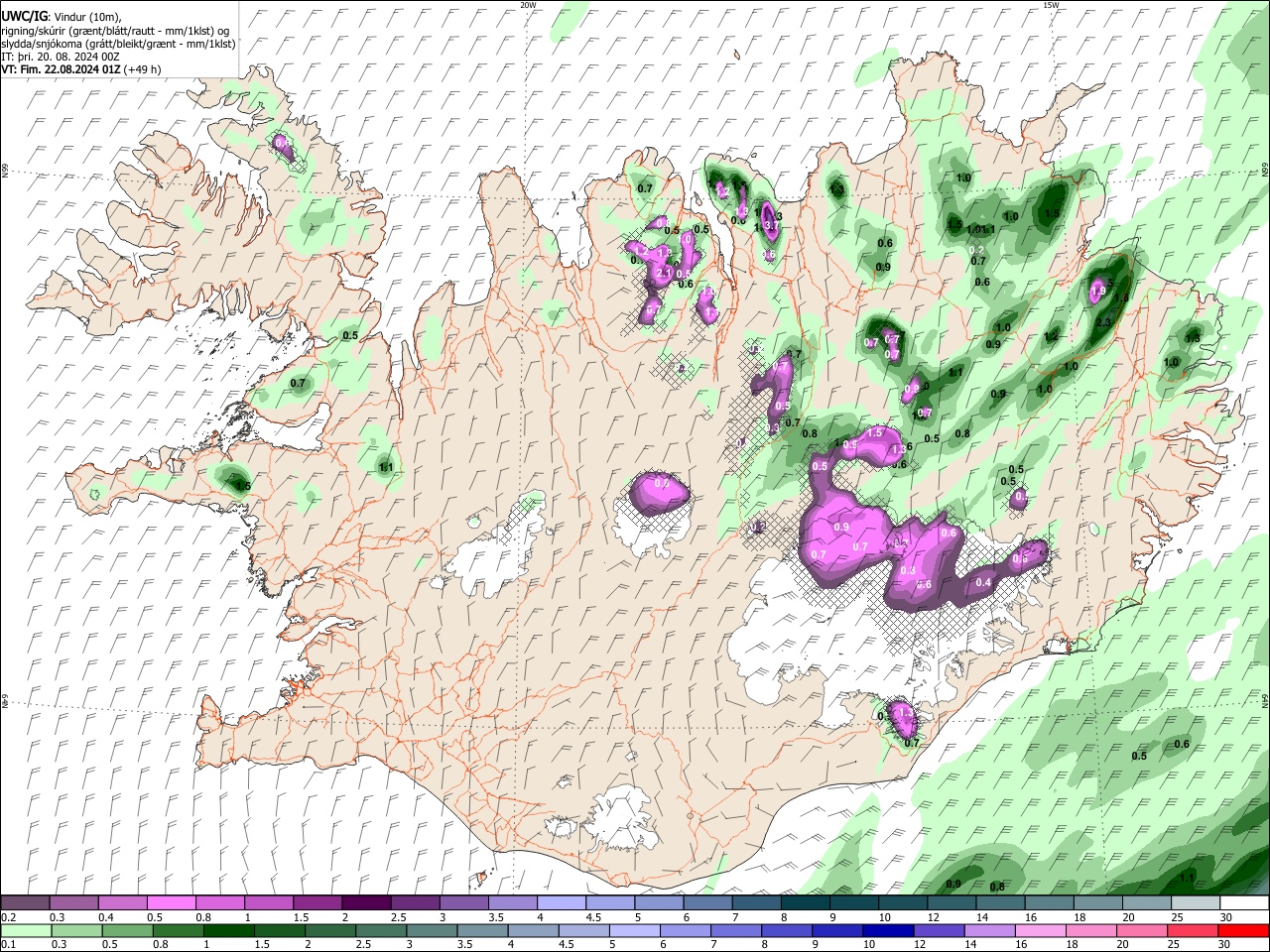Click the light pink 16 mm rain swatch
This screenshot has height=952, width=1270.
1040,930
